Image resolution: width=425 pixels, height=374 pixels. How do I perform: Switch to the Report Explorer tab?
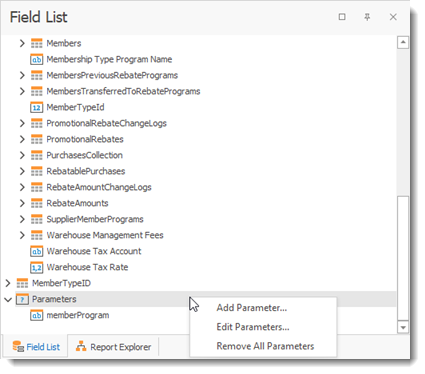(x=113, y=347)
